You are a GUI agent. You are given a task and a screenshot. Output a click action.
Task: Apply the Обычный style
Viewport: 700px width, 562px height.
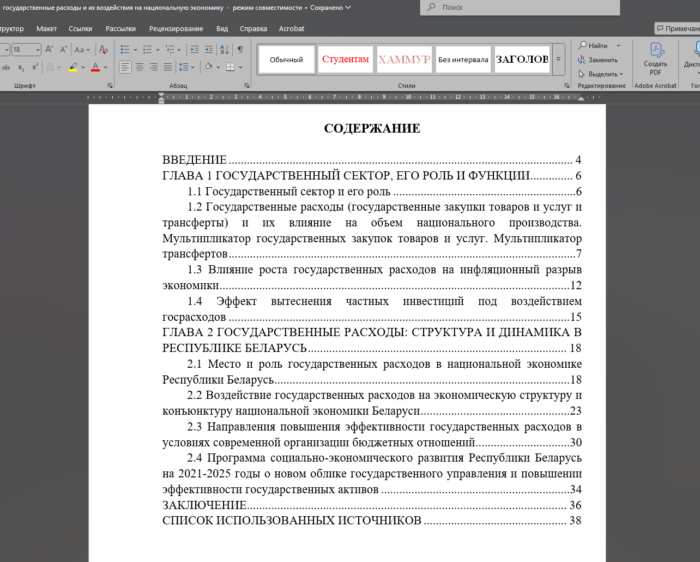286,59
